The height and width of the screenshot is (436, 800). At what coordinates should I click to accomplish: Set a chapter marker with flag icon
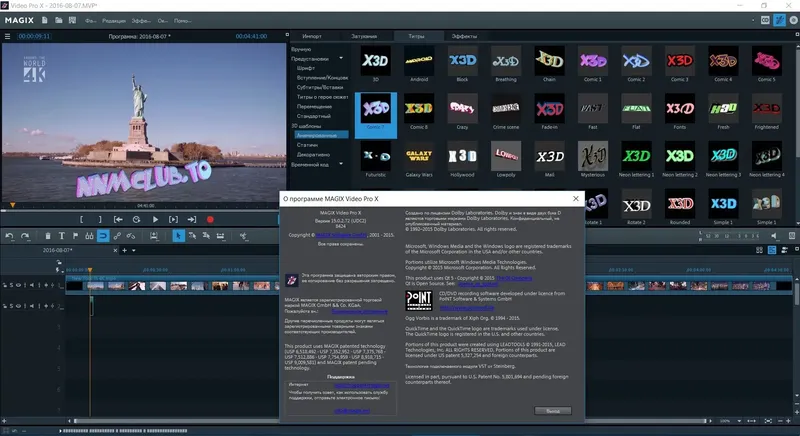coord(75,236)
